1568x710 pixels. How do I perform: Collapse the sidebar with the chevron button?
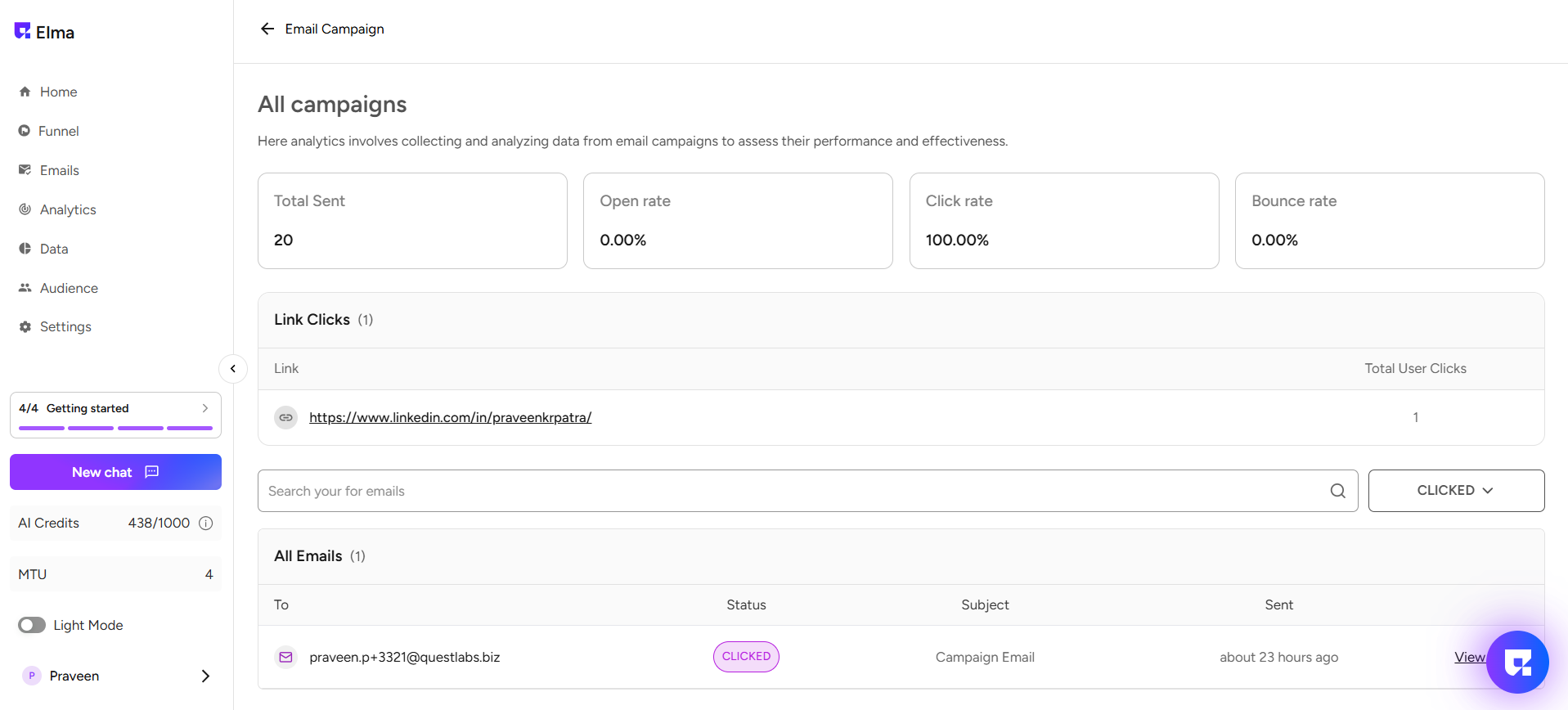tap(233, 369)
